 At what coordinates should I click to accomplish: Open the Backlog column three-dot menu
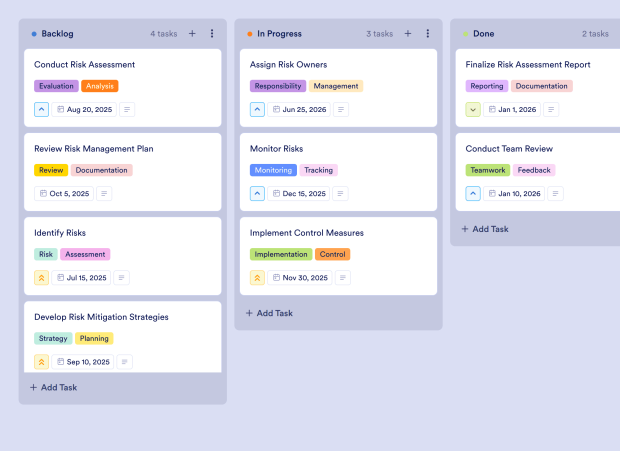[212, 34]
